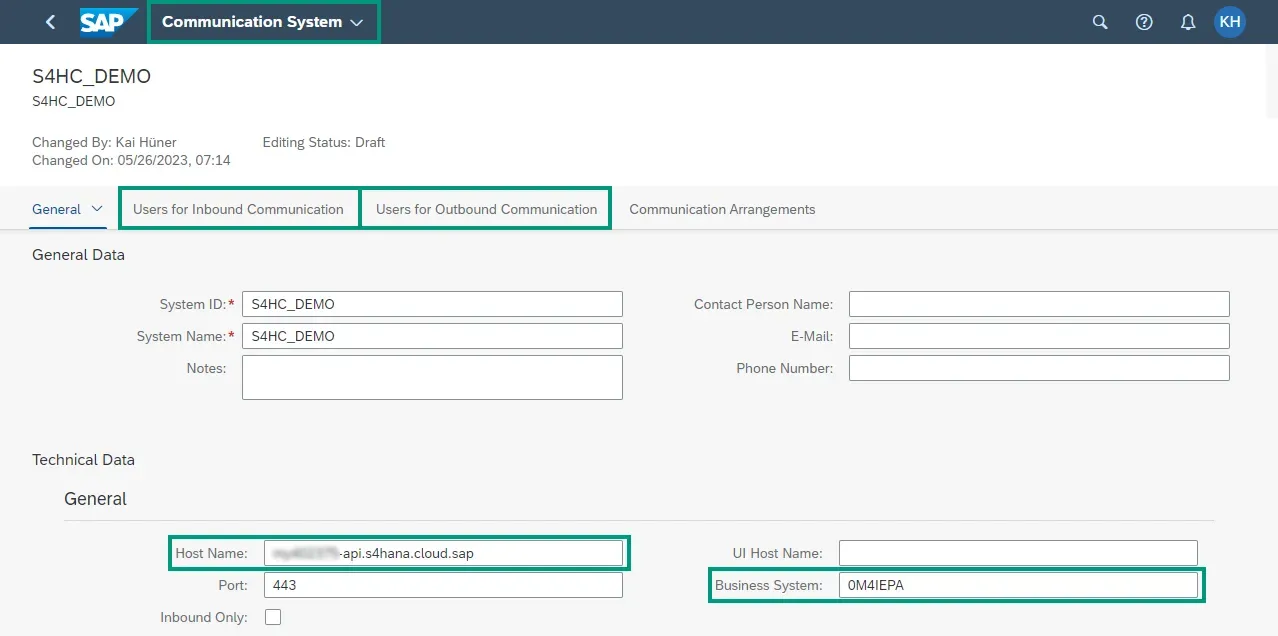Click the System ID input field

click(x=432, y=304)
